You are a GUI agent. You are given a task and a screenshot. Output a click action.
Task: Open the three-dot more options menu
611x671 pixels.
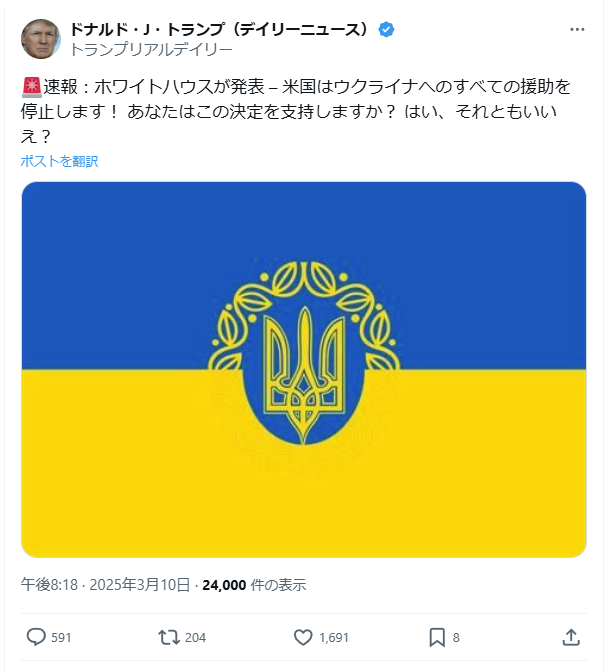pyautogui.click(x=577, y=29)
